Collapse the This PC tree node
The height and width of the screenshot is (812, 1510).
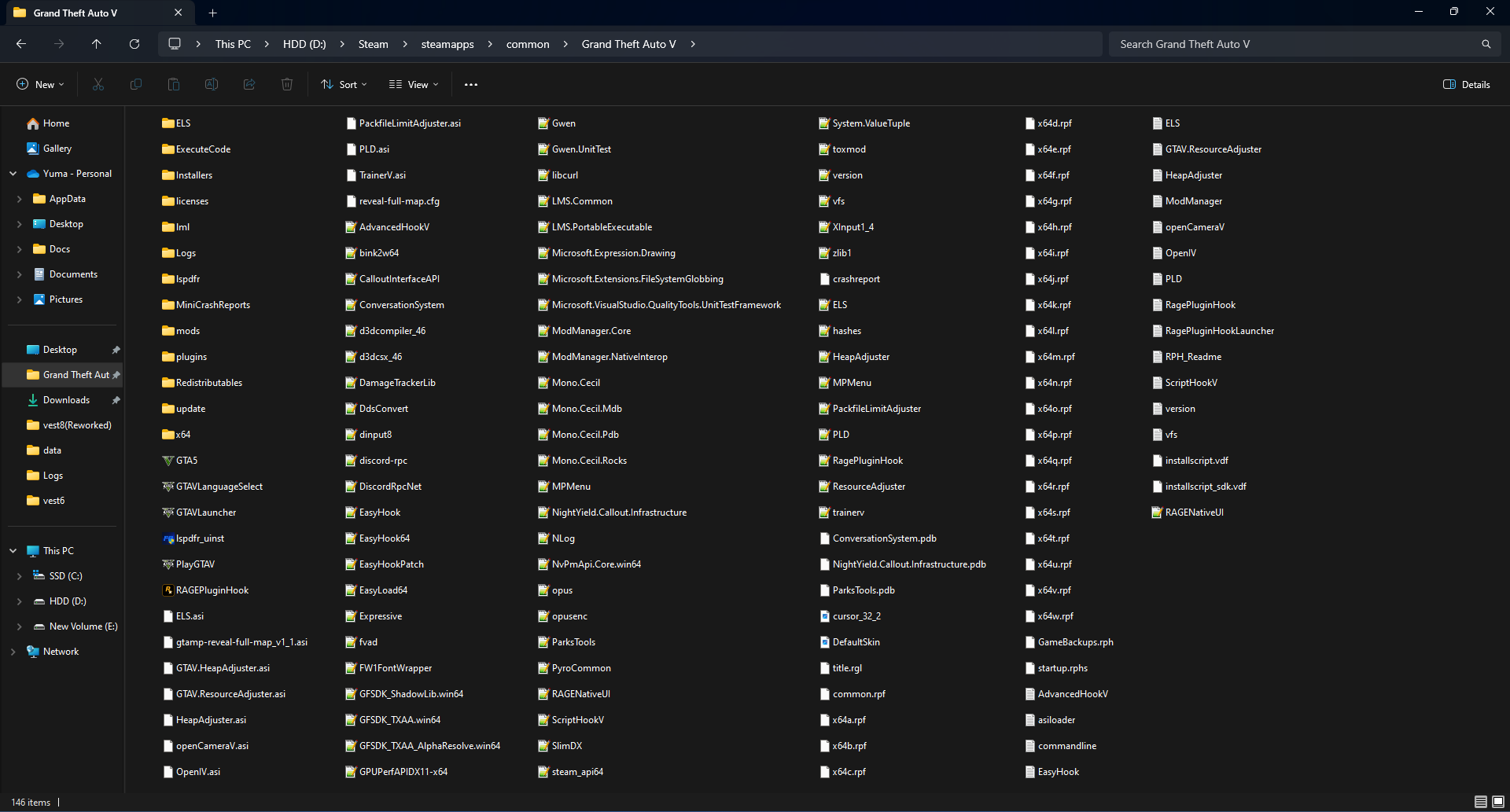pyautogui.click(x=13, y=551)
